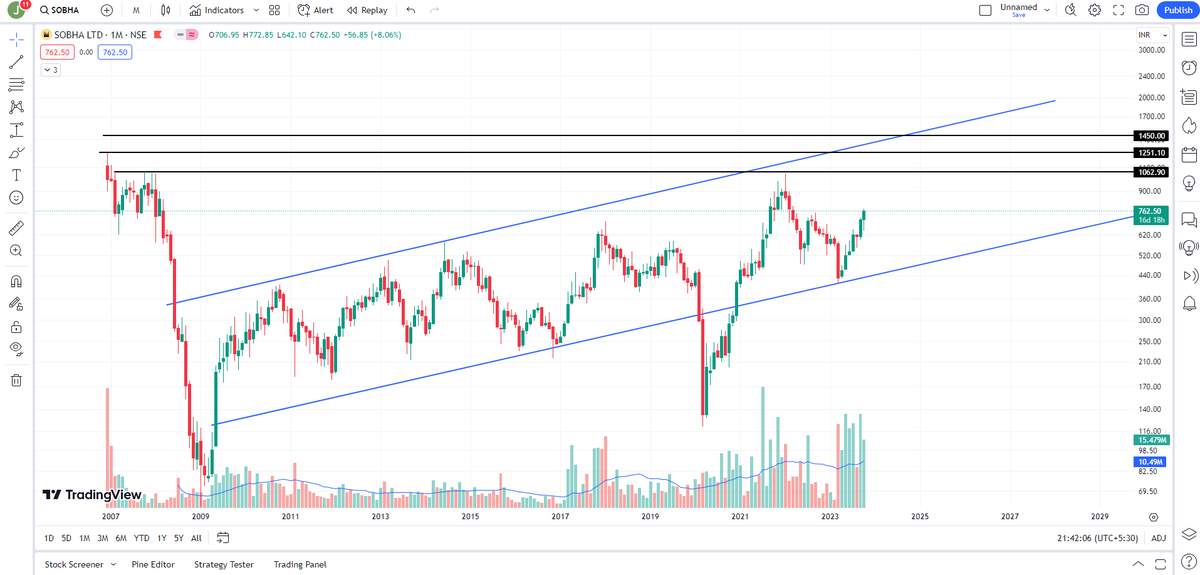The width and height of the screenshot is (1200, 575).
Task: Select the 5Y date range
Action: pos(178,538)
